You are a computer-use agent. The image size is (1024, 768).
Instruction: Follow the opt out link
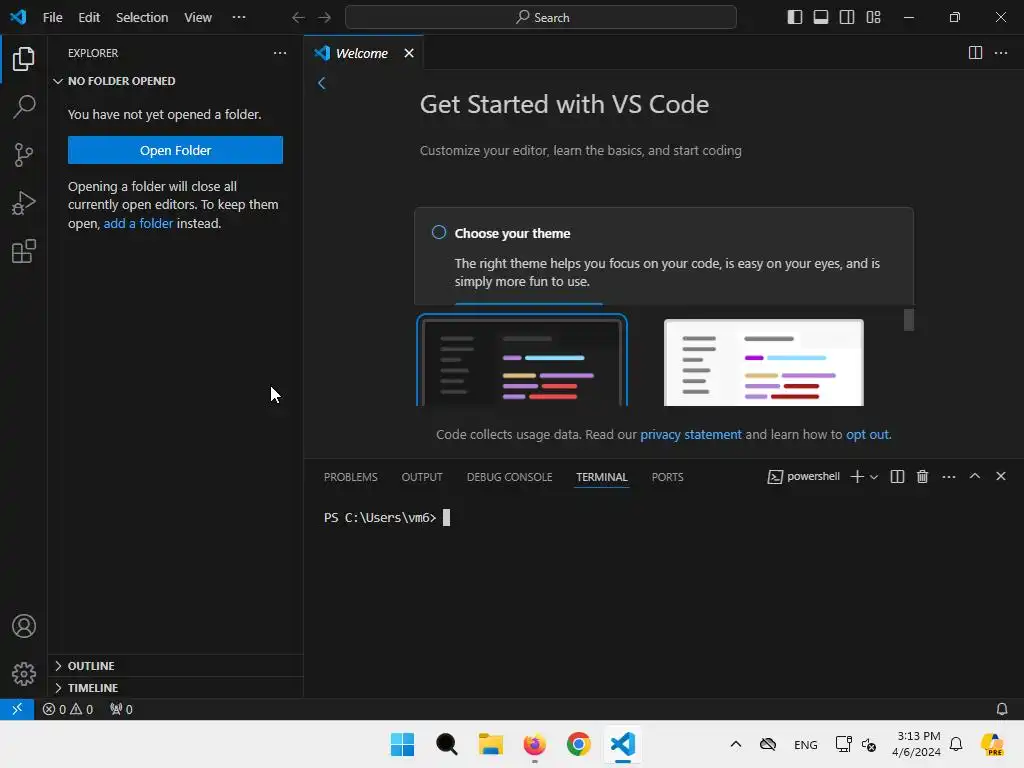[x=867, y=434]
